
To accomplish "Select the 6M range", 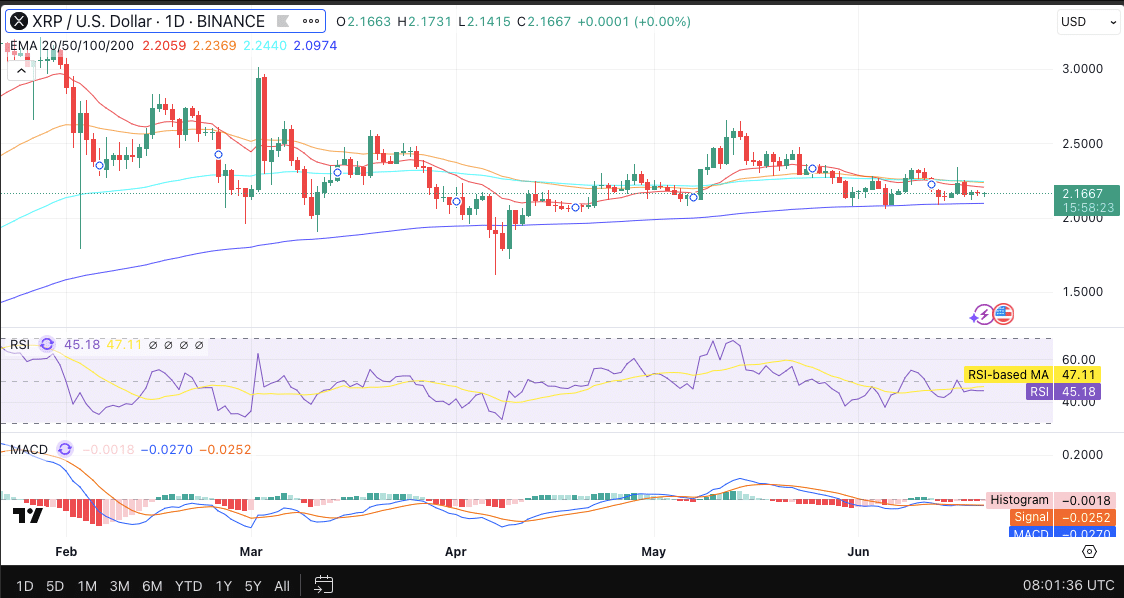I will coord(152,586).
